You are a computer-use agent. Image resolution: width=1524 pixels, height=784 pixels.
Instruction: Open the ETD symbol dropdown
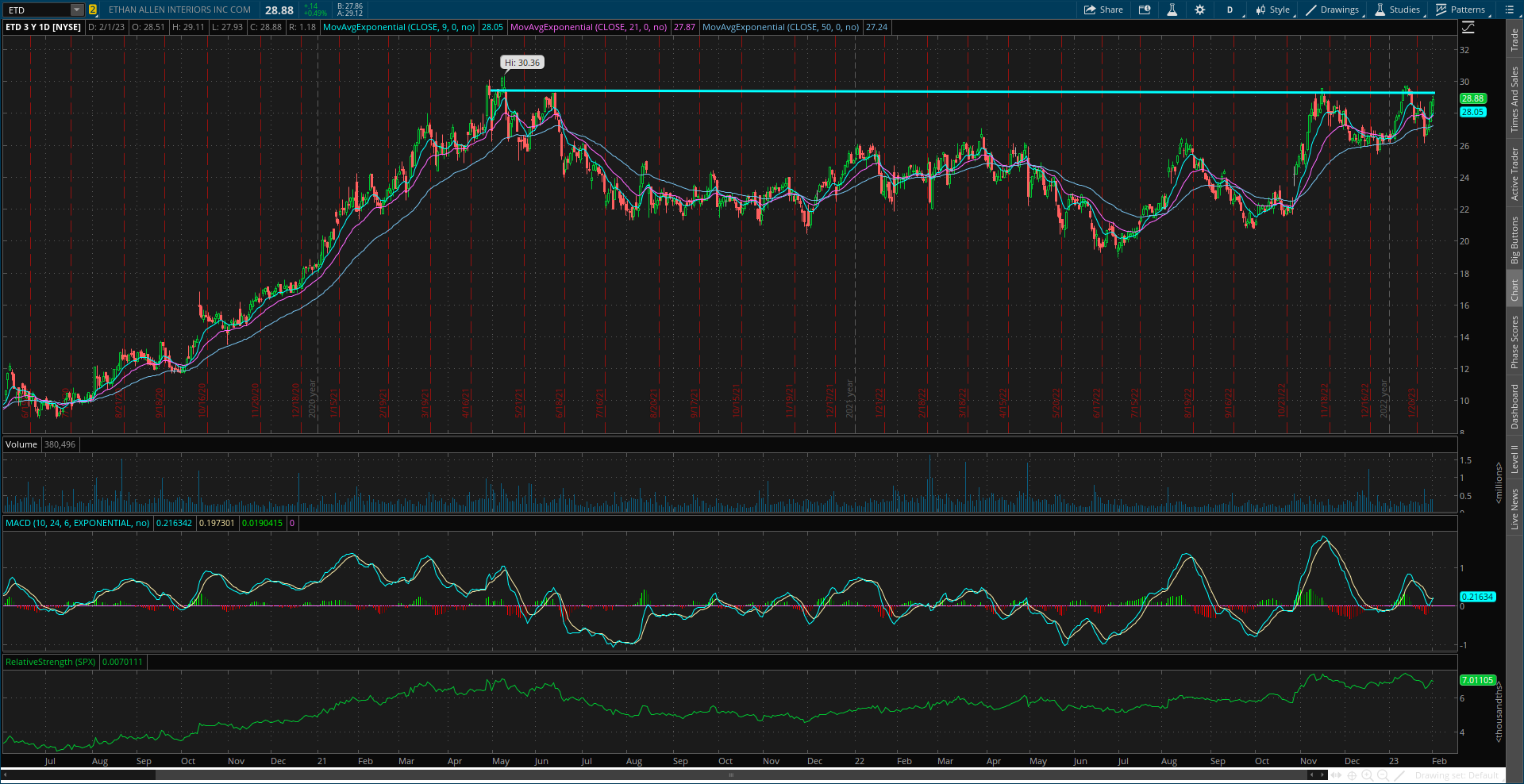(x=76, y=10)
